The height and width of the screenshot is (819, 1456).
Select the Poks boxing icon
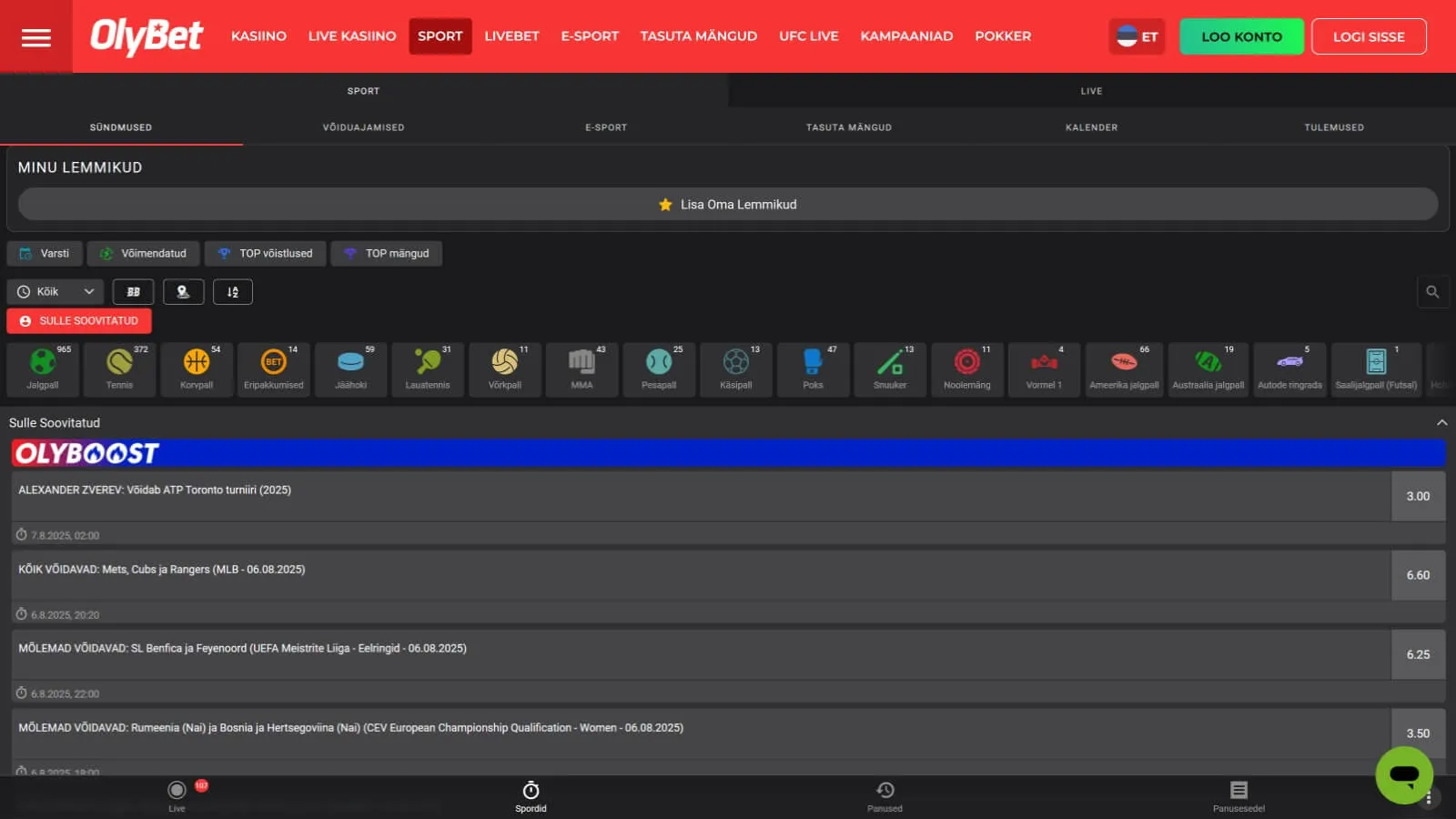(813, 369)
